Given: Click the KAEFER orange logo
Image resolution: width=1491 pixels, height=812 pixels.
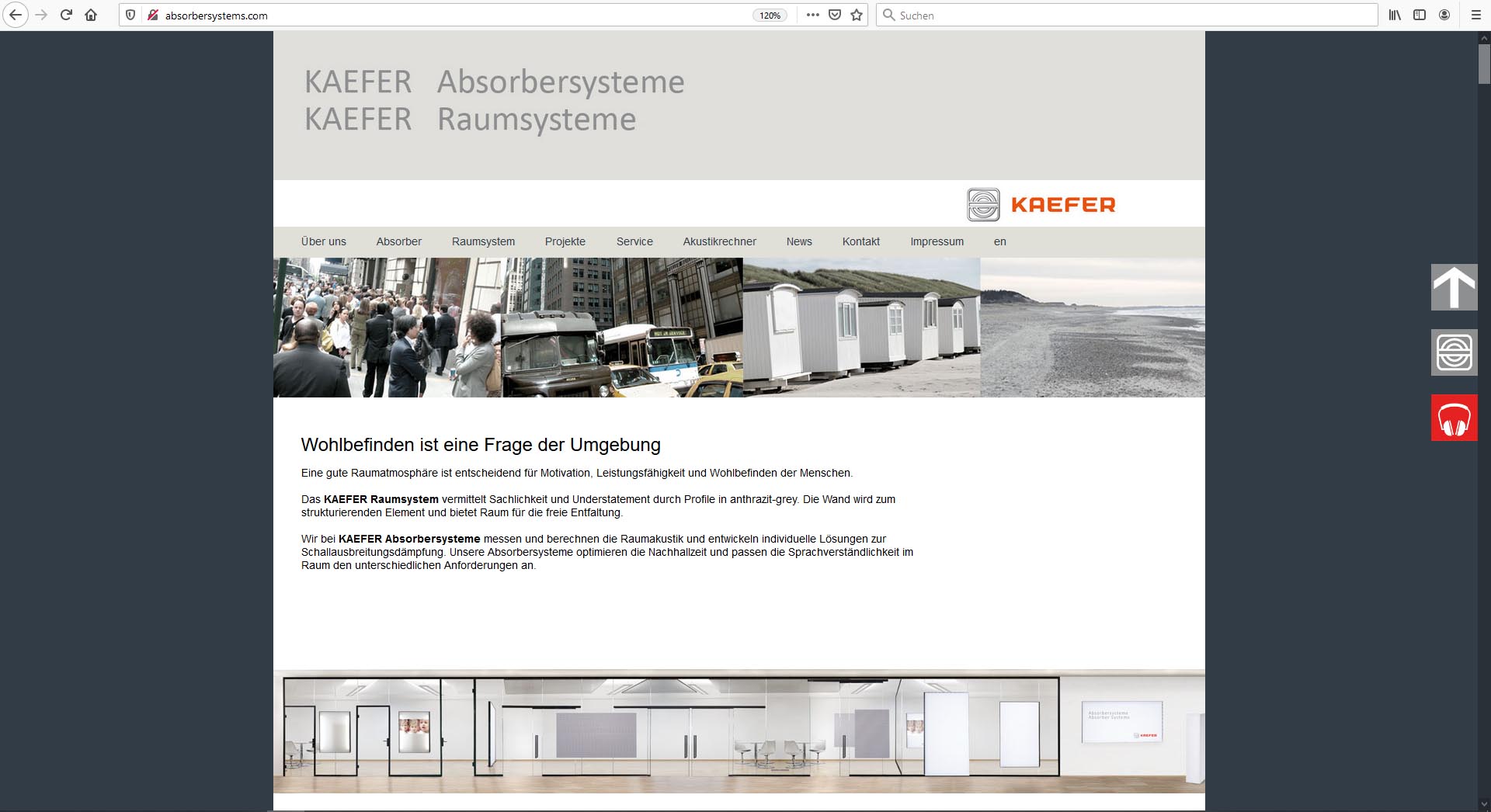Looking at the screenshot, I should pos(1041,205).
